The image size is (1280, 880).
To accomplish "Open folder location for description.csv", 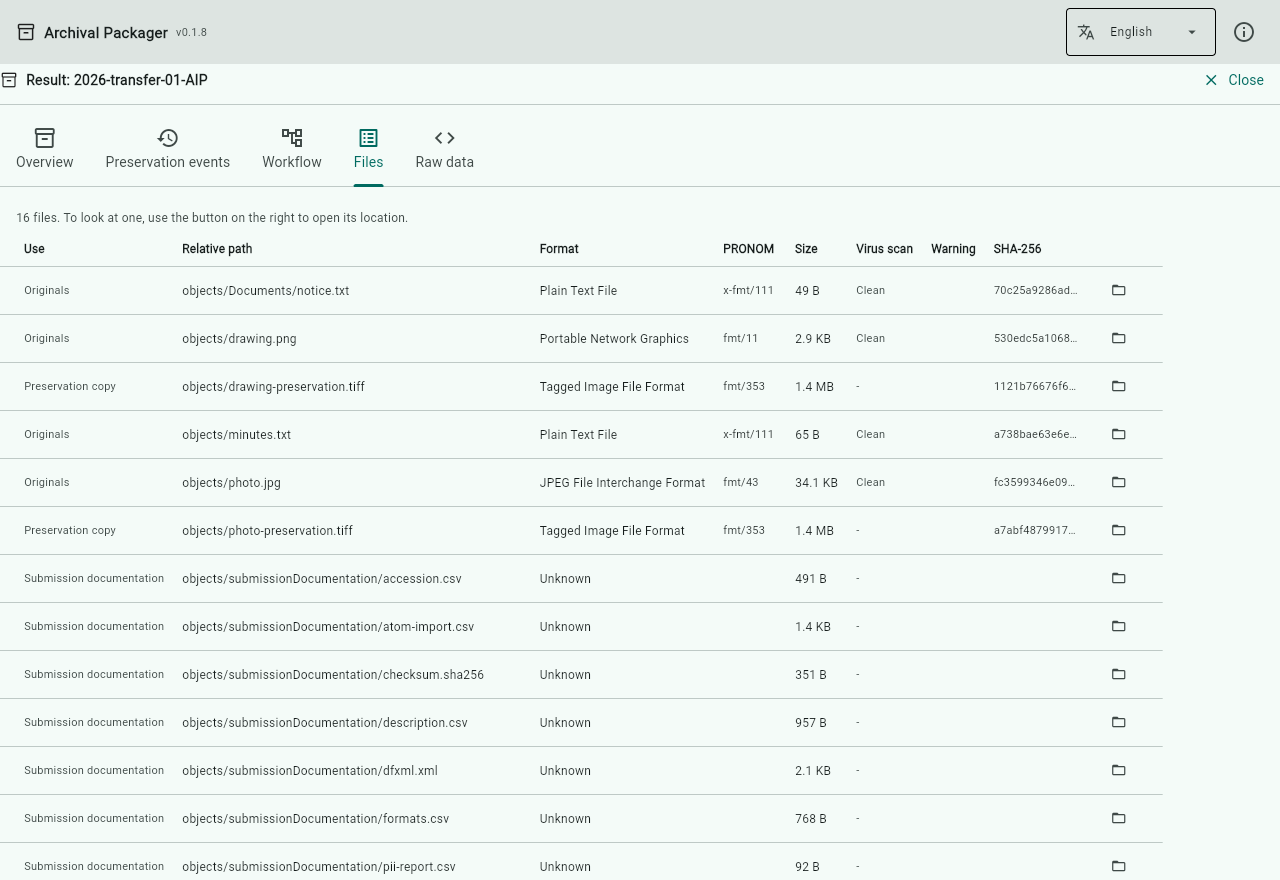I will click(x=1119, y=722).
